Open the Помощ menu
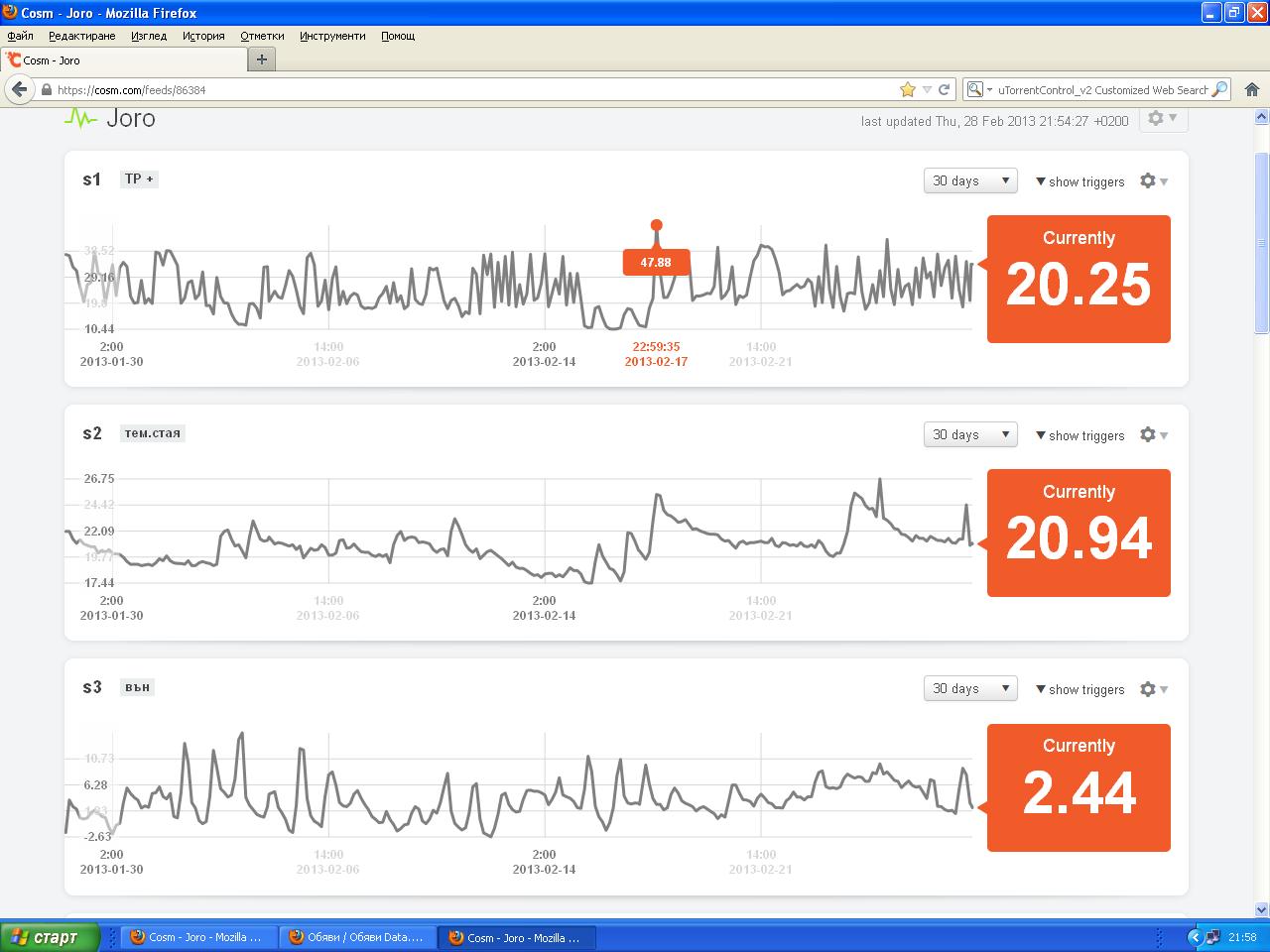Screen dimensions: 1270x952 point(398,36)
